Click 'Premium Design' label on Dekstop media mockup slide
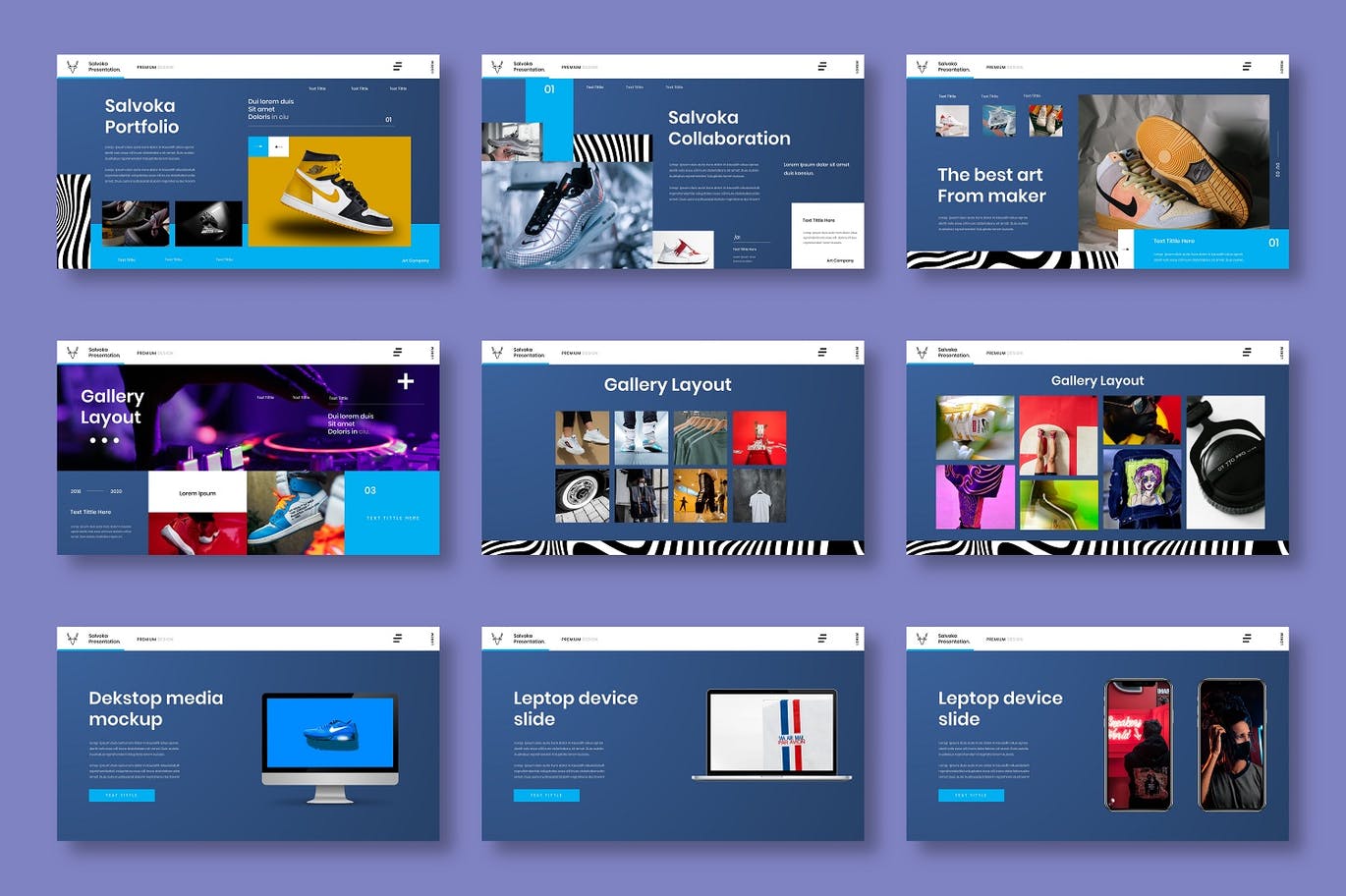 [154, 640]
